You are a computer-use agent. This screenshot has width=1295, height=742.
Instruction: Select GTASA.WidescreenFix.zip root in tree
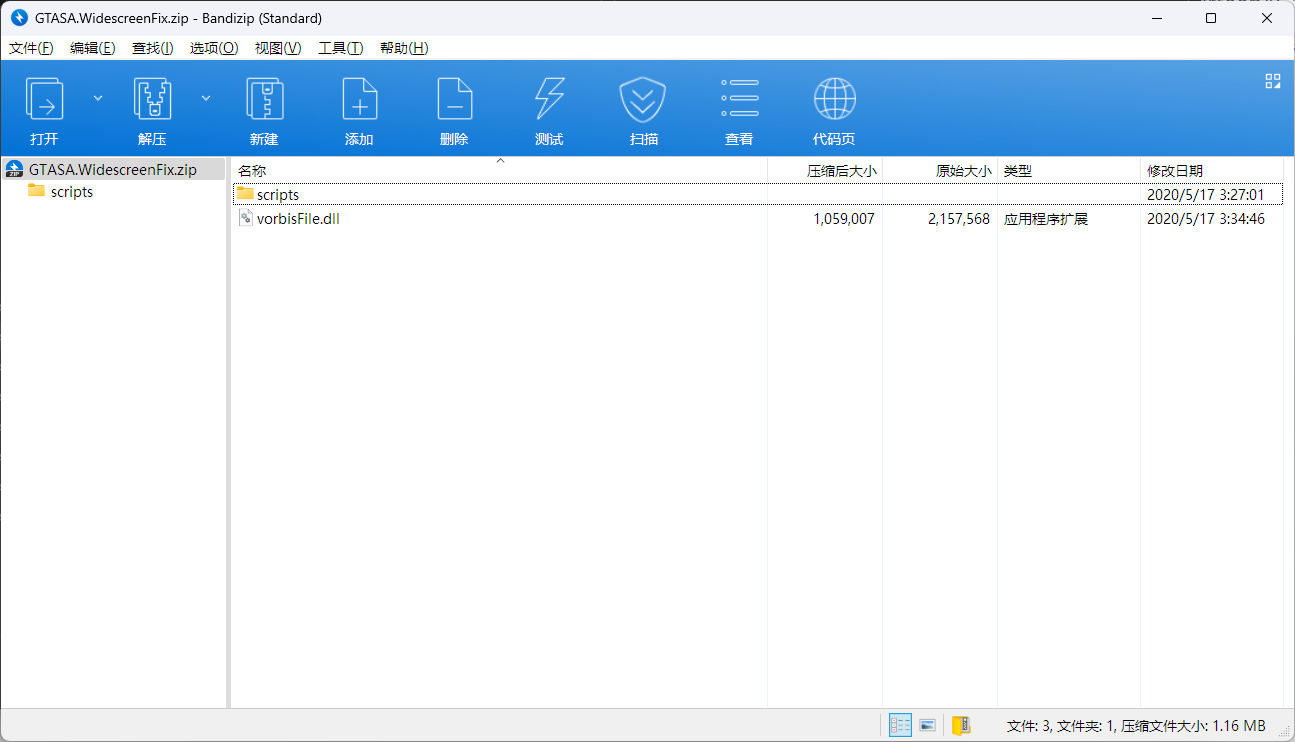pos(113,169)
